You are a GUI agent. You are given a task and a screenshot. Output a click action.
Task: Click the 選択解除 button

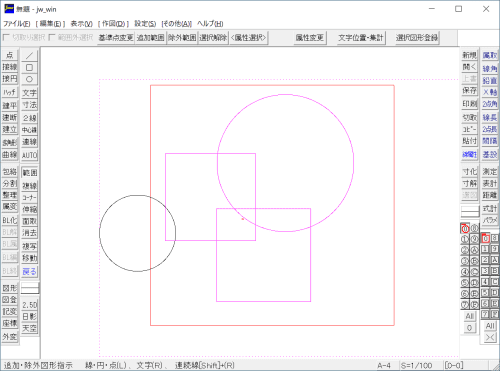click(x=213, y=38)
